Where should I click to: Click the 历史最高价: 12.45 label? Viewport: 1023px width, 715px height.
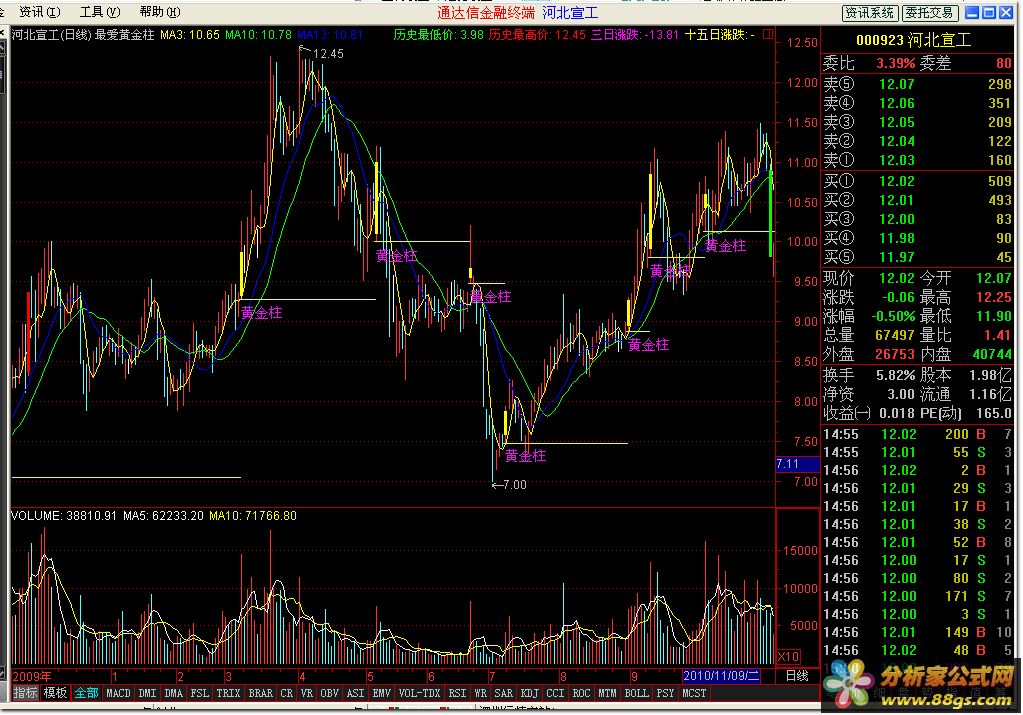click(537, 35)
